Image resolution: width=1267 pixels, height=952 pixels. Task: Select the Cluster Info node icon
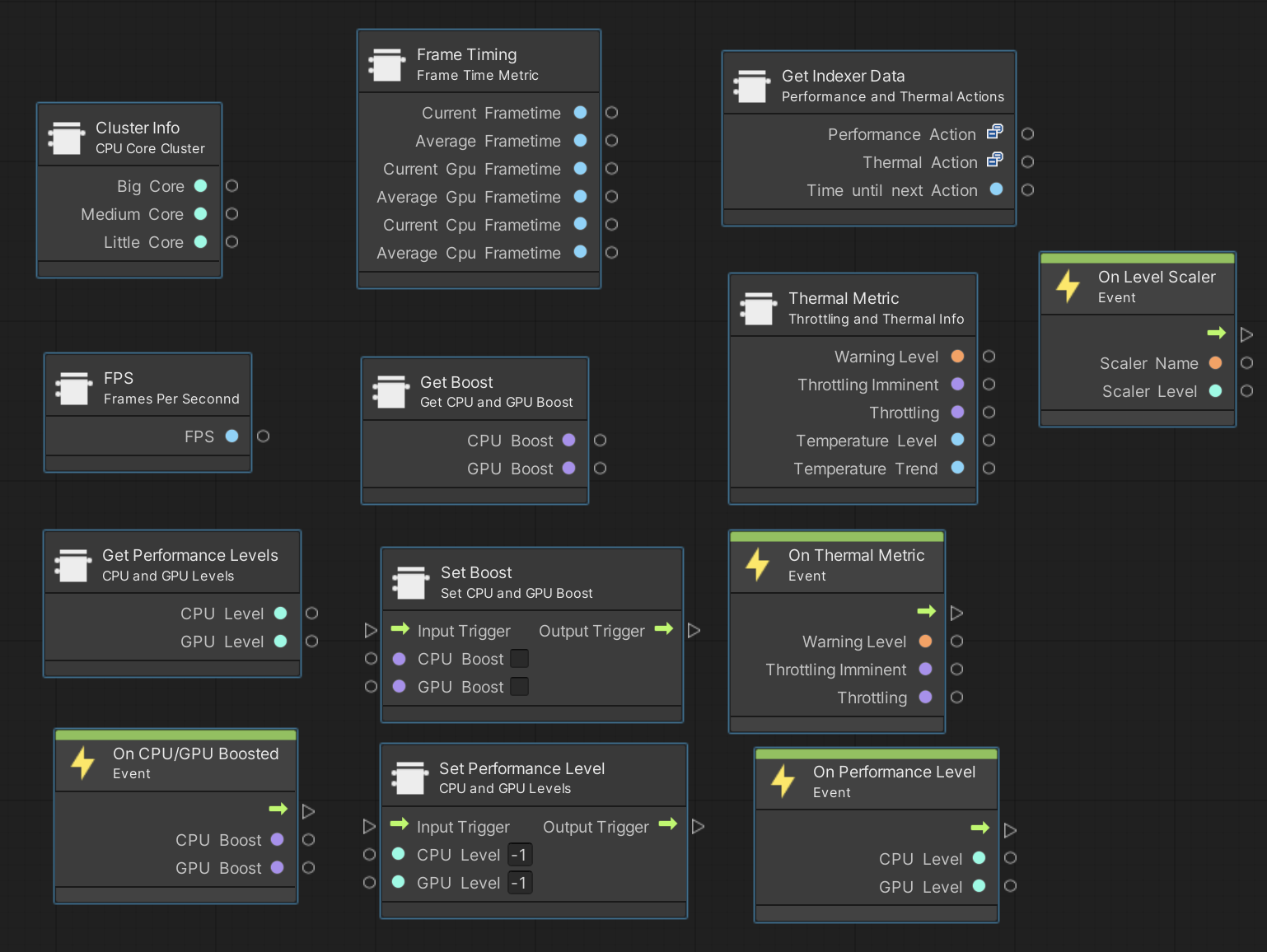point(66,138)
